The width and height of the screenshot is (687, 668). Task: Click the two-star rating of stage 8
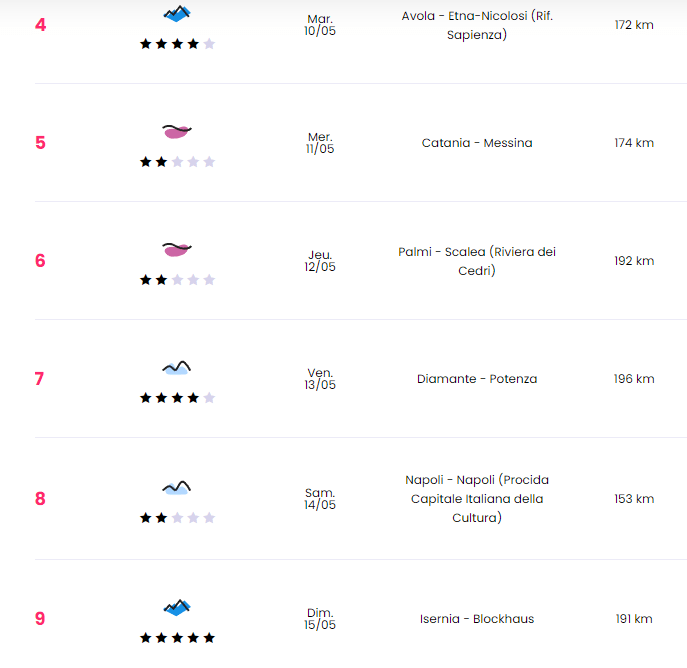177,518
